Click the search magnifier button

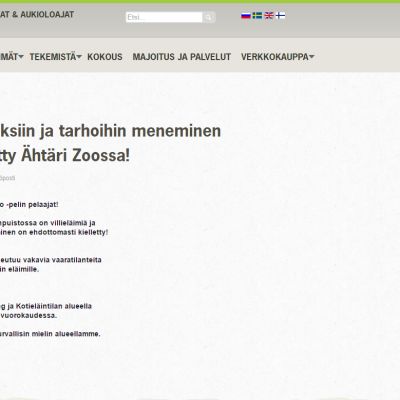[209, 17]
